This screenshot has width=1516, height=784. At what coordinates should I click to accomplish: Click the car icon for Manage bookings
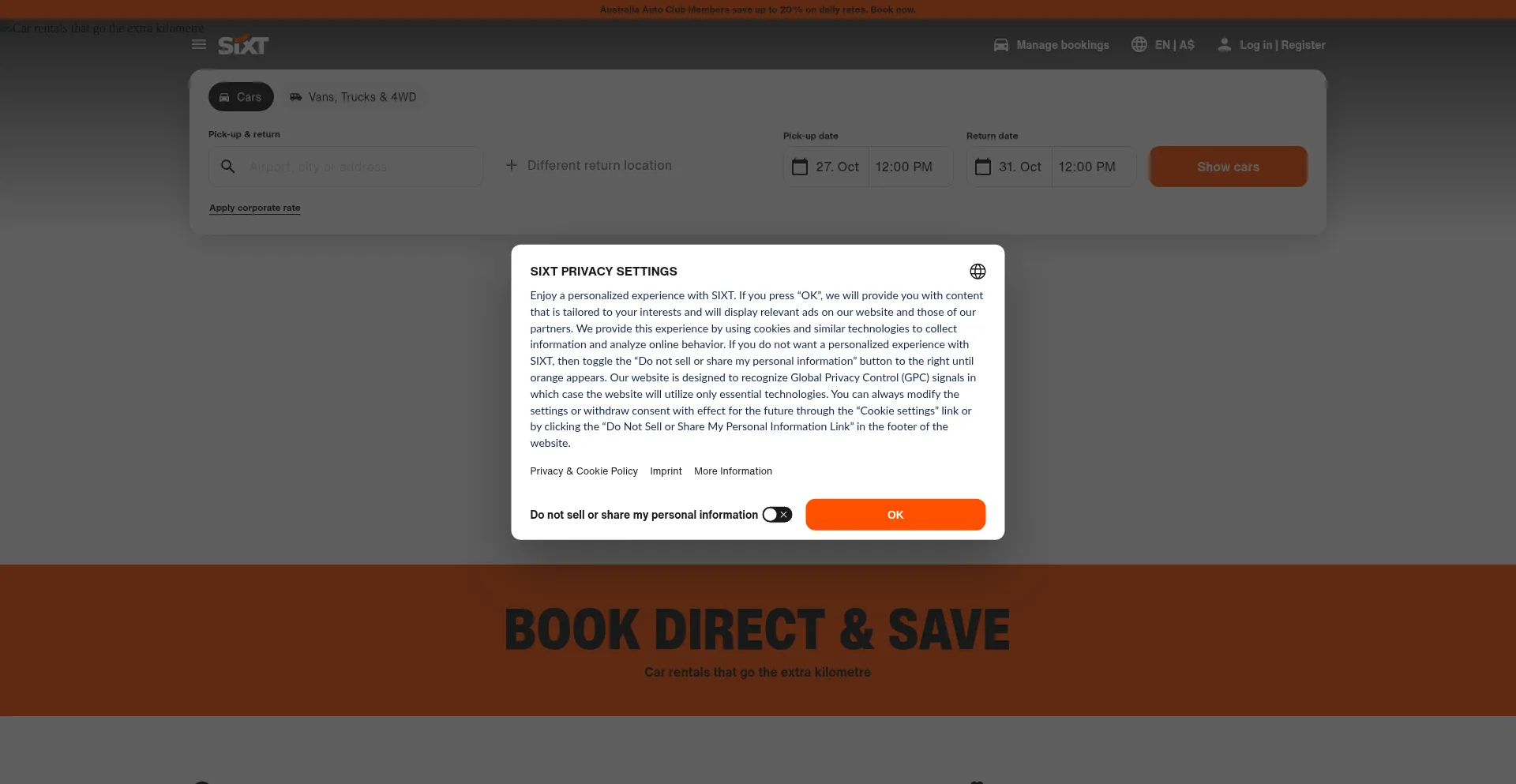point(1000,45)
